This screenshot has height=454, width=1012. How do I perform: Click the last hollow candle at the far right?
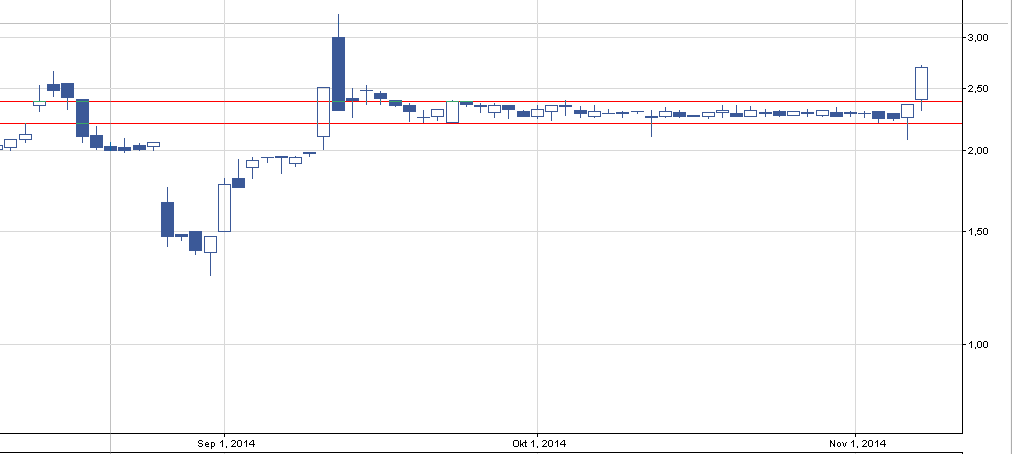[921, 83]
